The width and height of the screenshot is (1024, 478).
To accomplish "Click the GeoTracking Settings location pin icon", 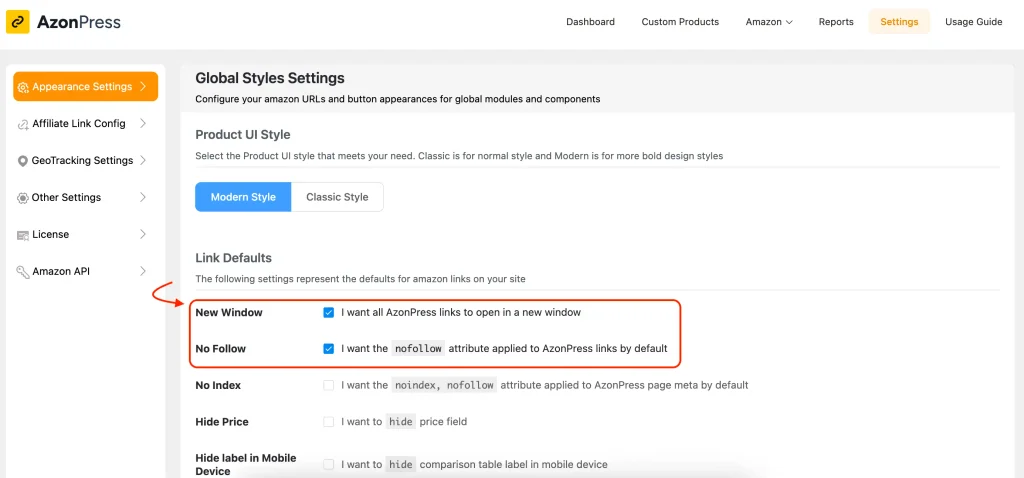I will tap(23, 161).
